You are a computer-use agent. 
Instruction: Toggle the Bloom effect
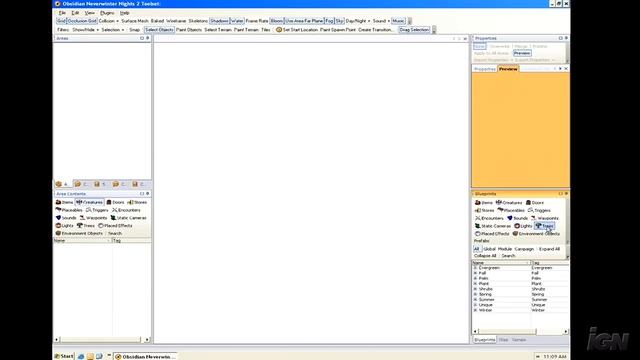click(276, 21)
